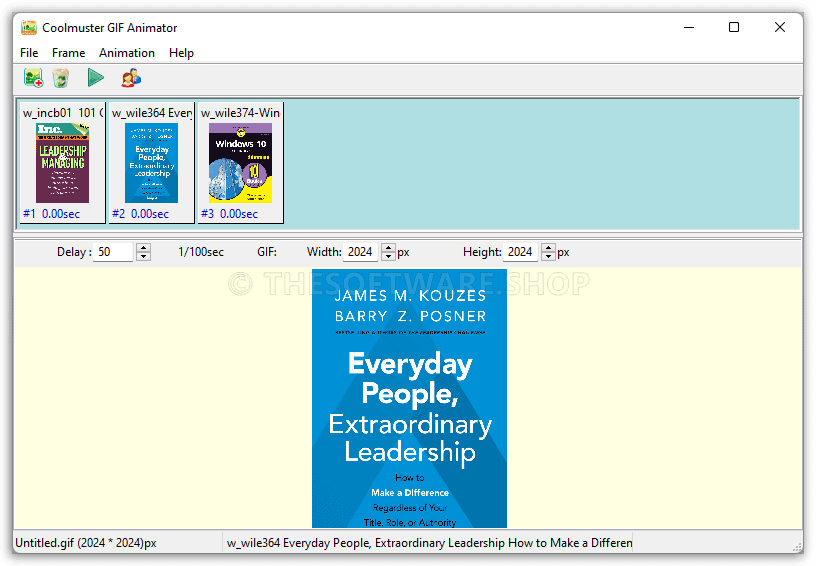Select frame #2 Everyday People thumbnail
Image resolution: width=816 pixels, height=566 pixels.
[151, 163]
